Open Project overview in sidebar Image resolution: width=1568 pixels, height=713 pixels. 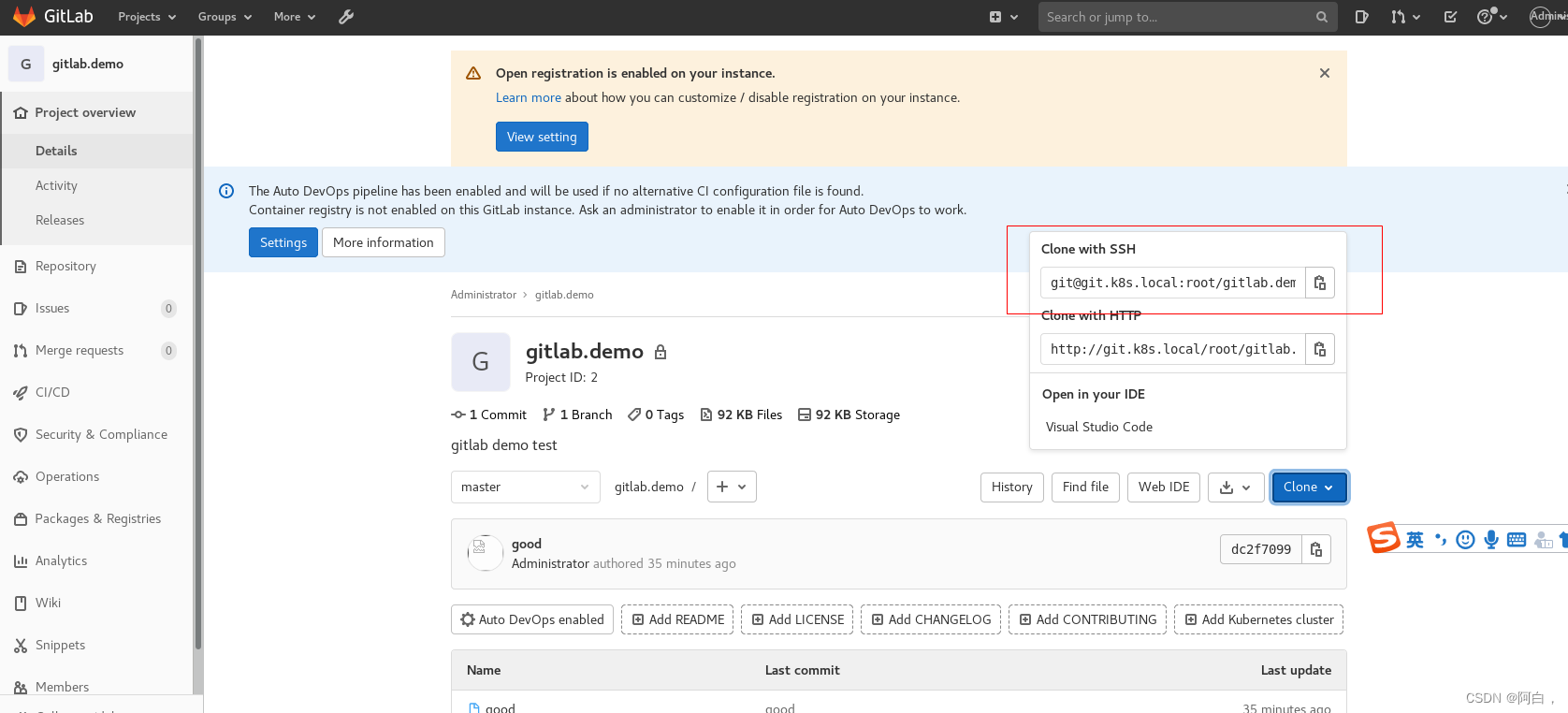click(97, 112)
